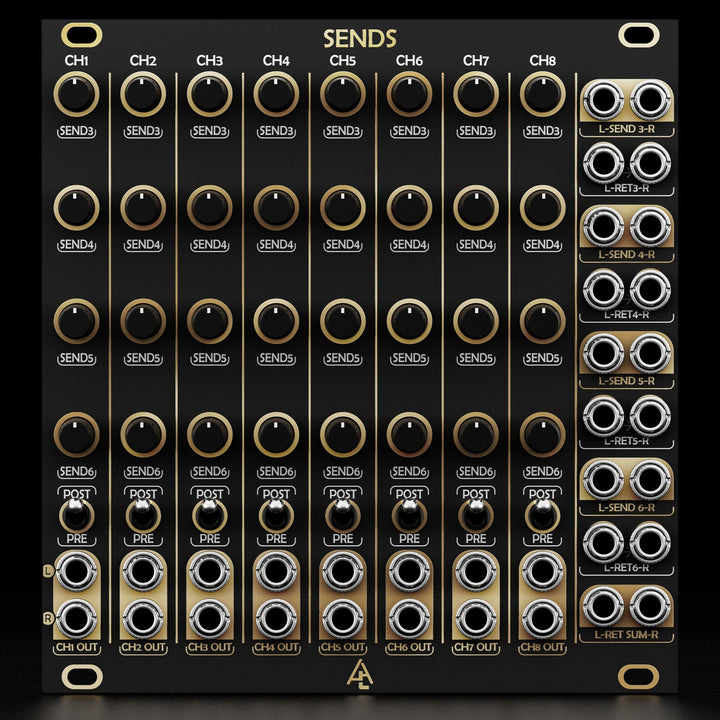This screenshot has width=720, height=720.
Task: Click the RET5 left jack
Action: tap(603, 416)
